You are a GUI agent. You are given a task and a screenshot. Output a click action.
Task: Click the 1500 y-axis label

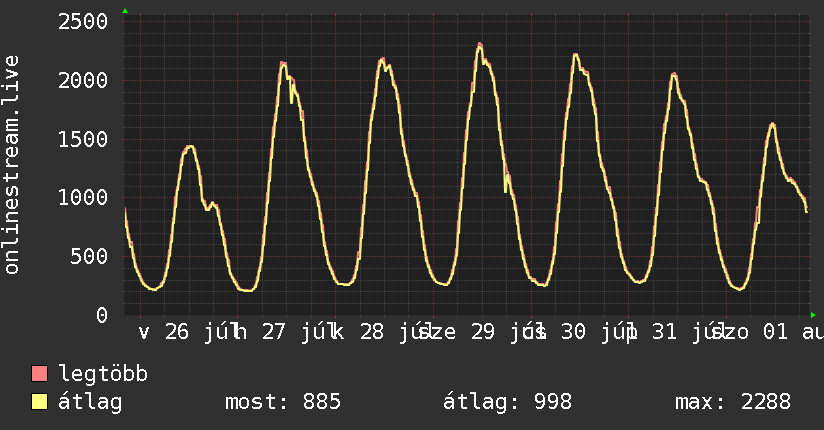click(83, 140)
